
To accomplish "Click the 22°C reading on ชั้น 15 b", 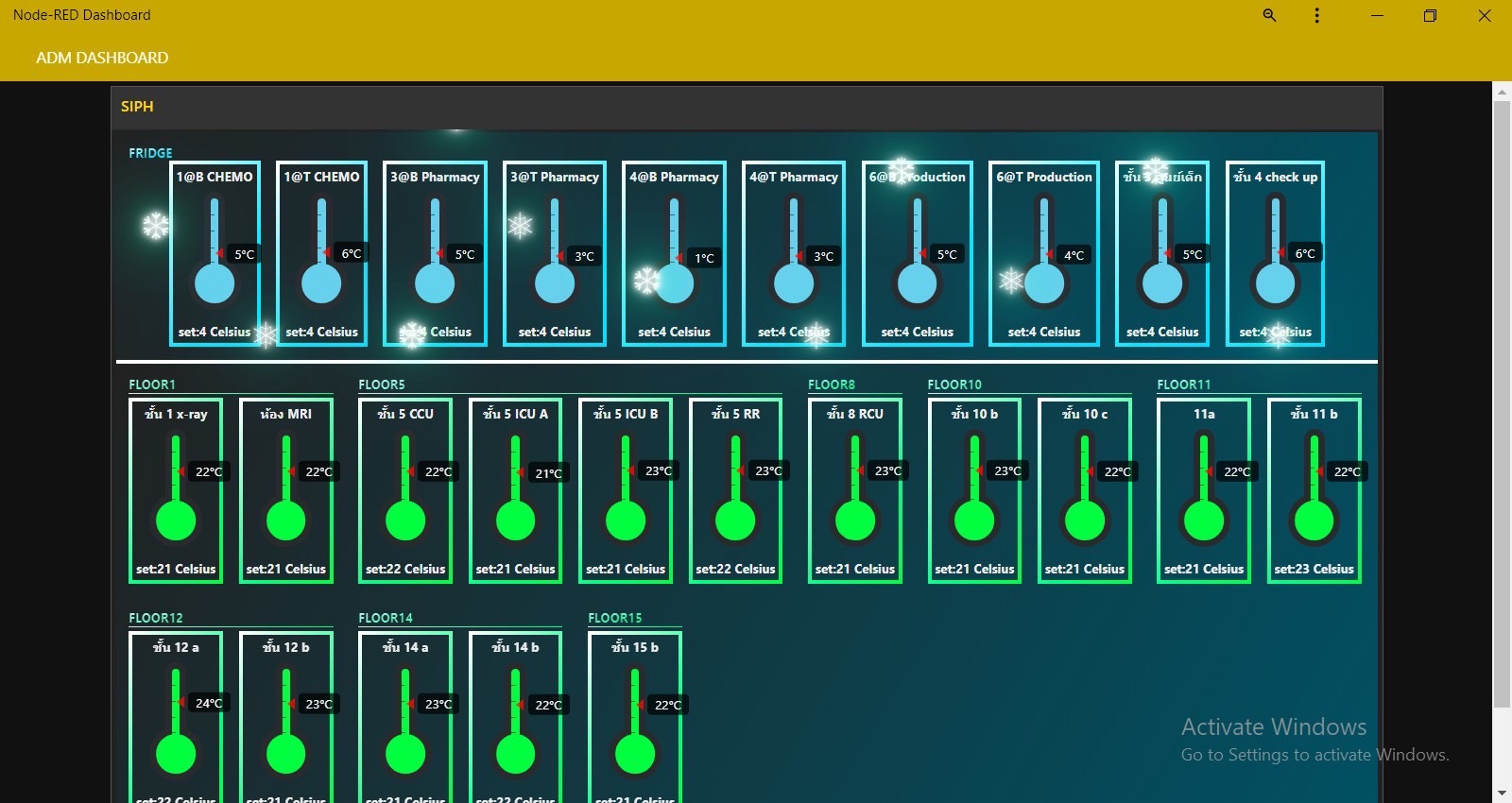I will [668, 705].
